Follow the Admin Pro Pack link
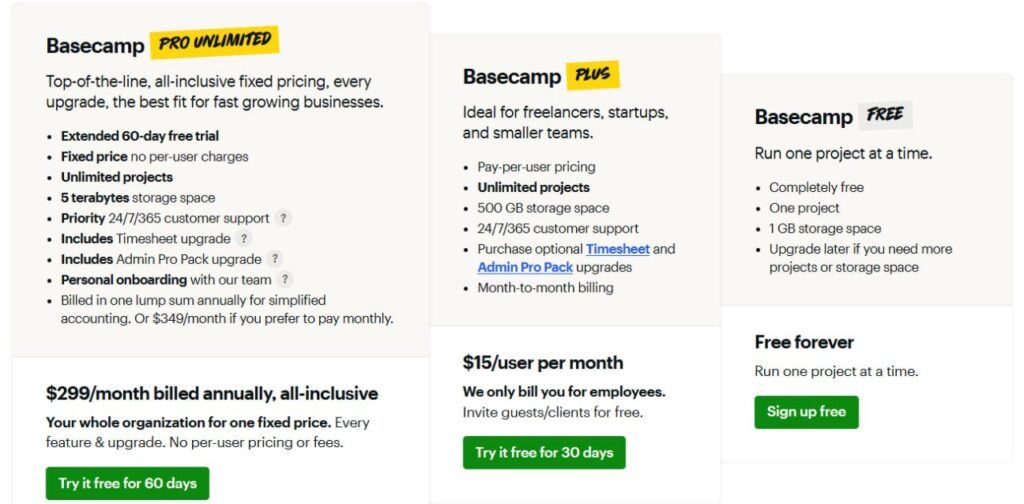Screen dimensions: 1024x504 [x=525, y=267]
